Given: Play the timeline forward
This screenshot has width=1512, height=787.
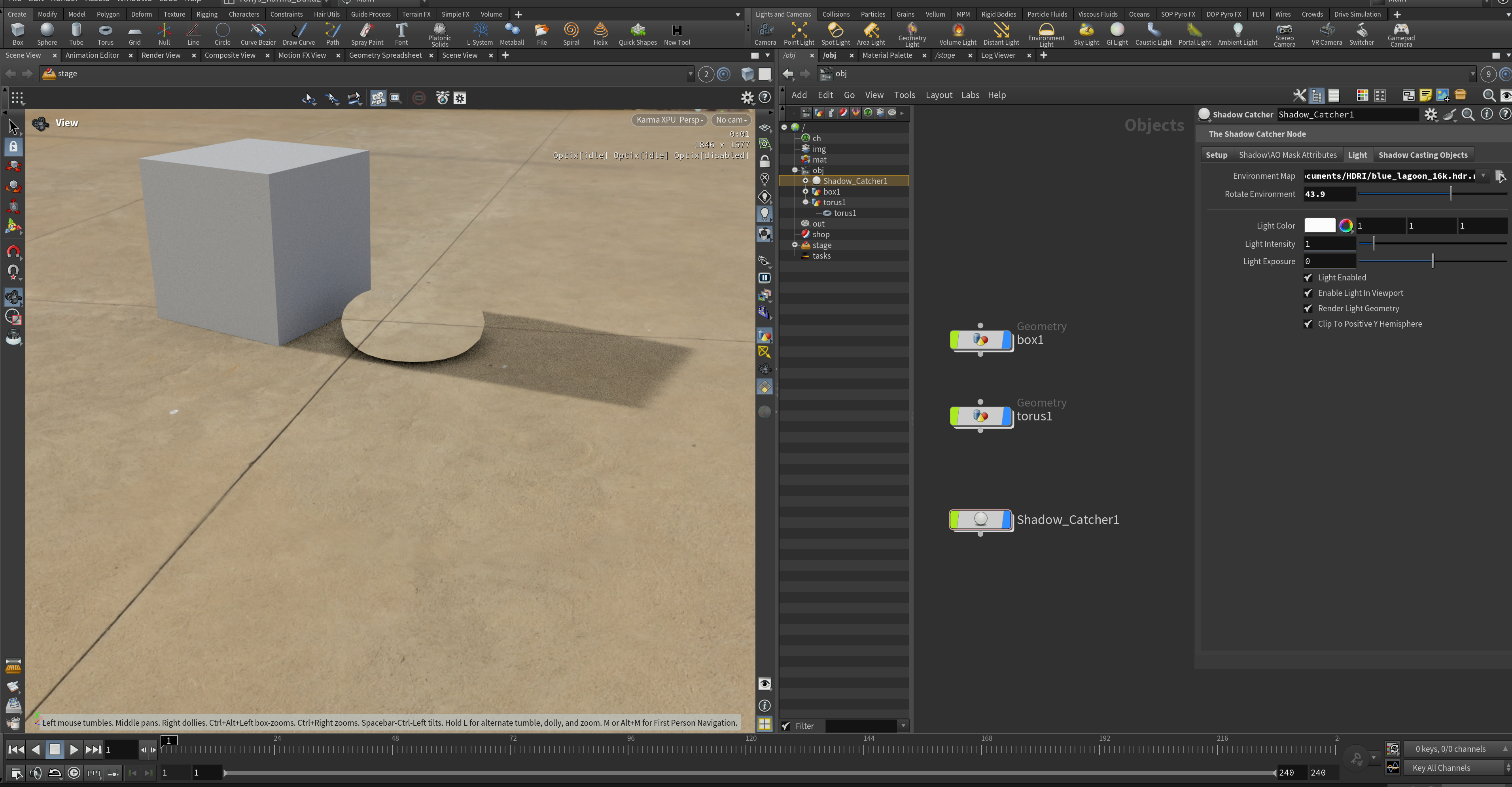Looking at the screenshot, I should click(x=74, y=749).
